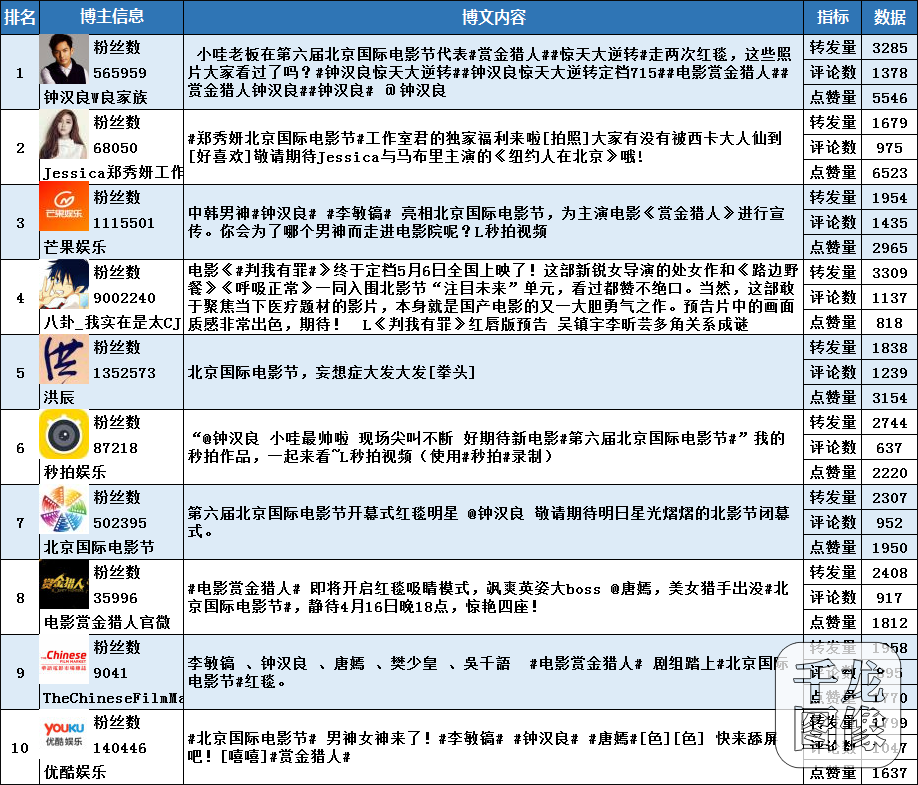Click the post starting #电影赏金猎人# 即将开启红毯
918x785 pixels.
click(x=488, y=597)
